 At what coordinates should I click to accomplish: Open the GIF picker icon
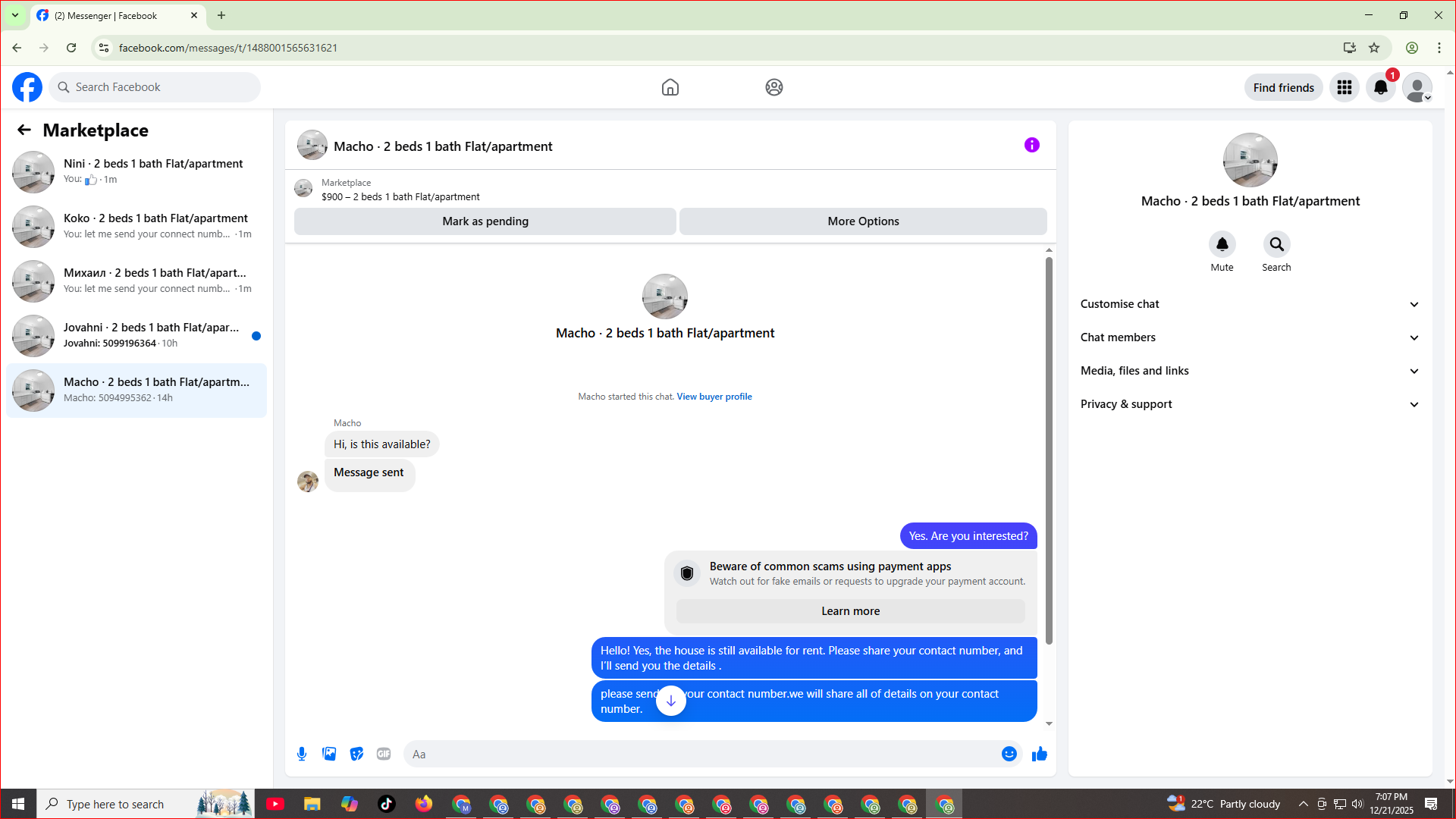point(384,754)
